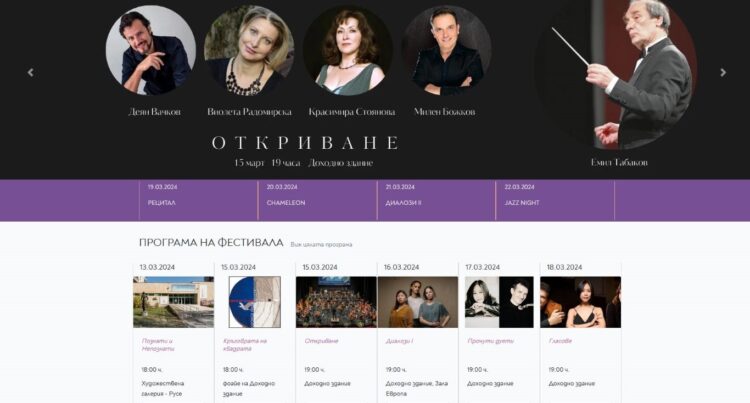Click the 18.03.2024 ensemble photo thumbnail
This screenshot has width=750, height=403.
(581, 302)
